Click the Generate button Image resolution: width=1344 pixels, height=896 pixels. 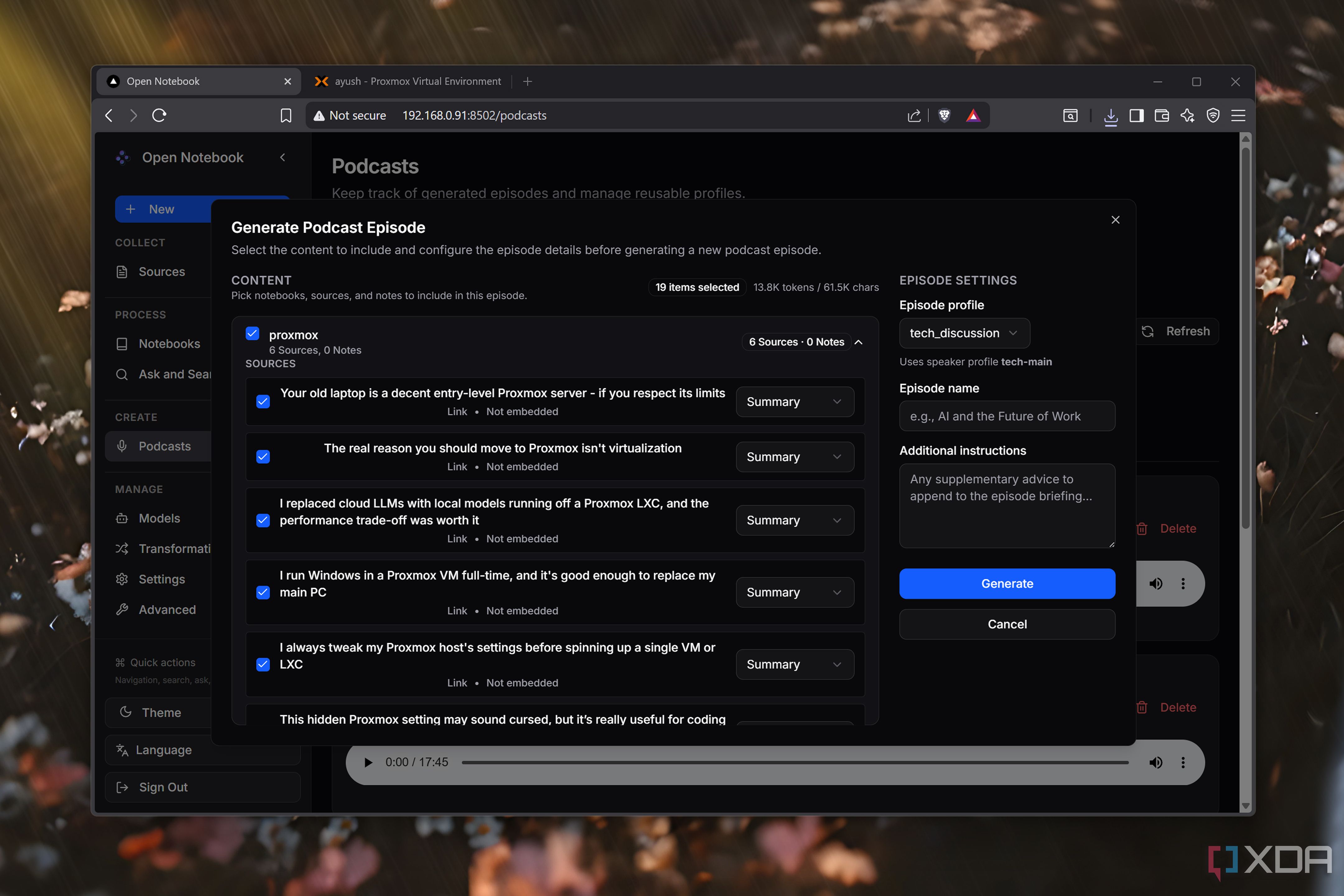(x=1007, y=583)
